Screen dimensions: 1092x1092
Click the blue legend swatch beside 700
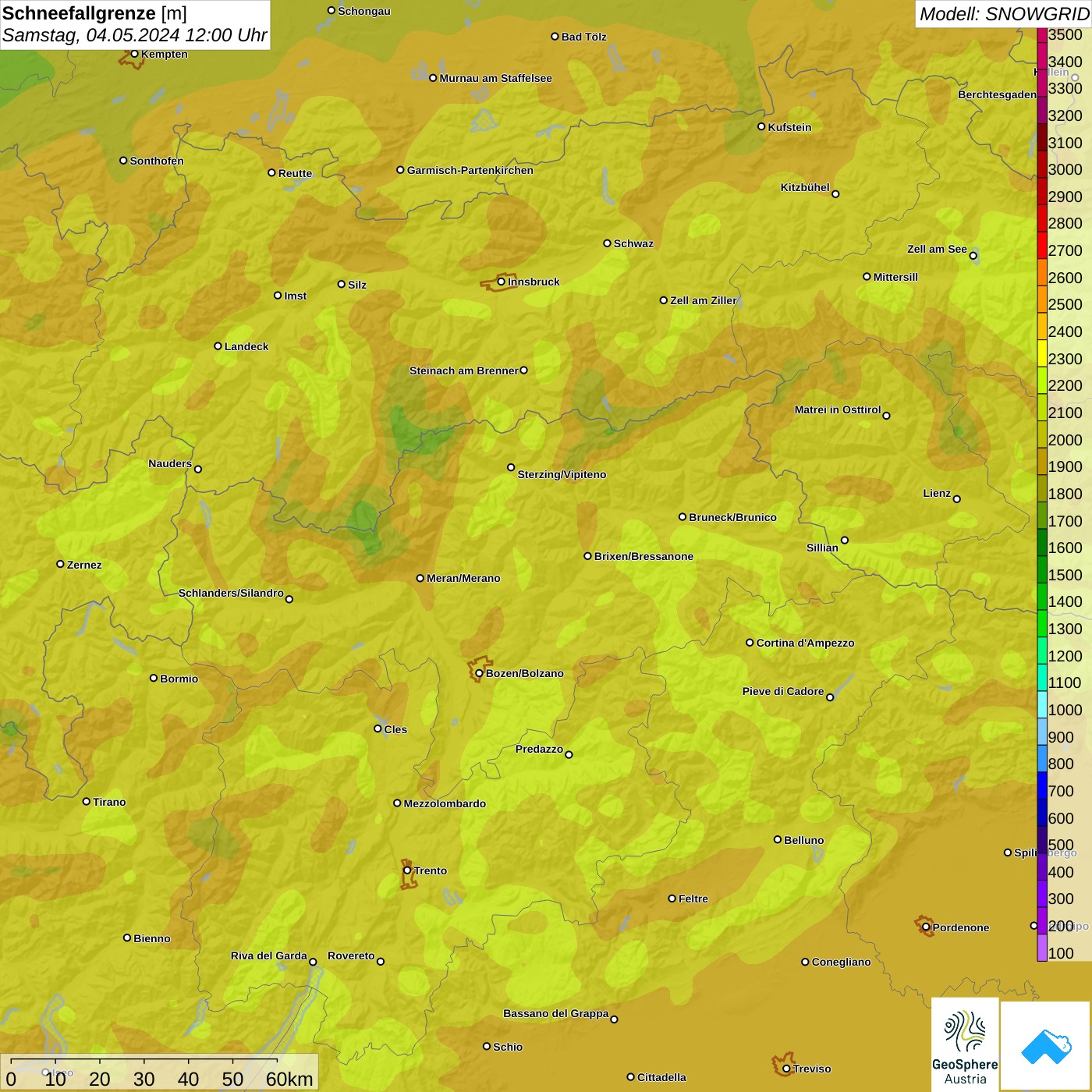(1042, 785)
